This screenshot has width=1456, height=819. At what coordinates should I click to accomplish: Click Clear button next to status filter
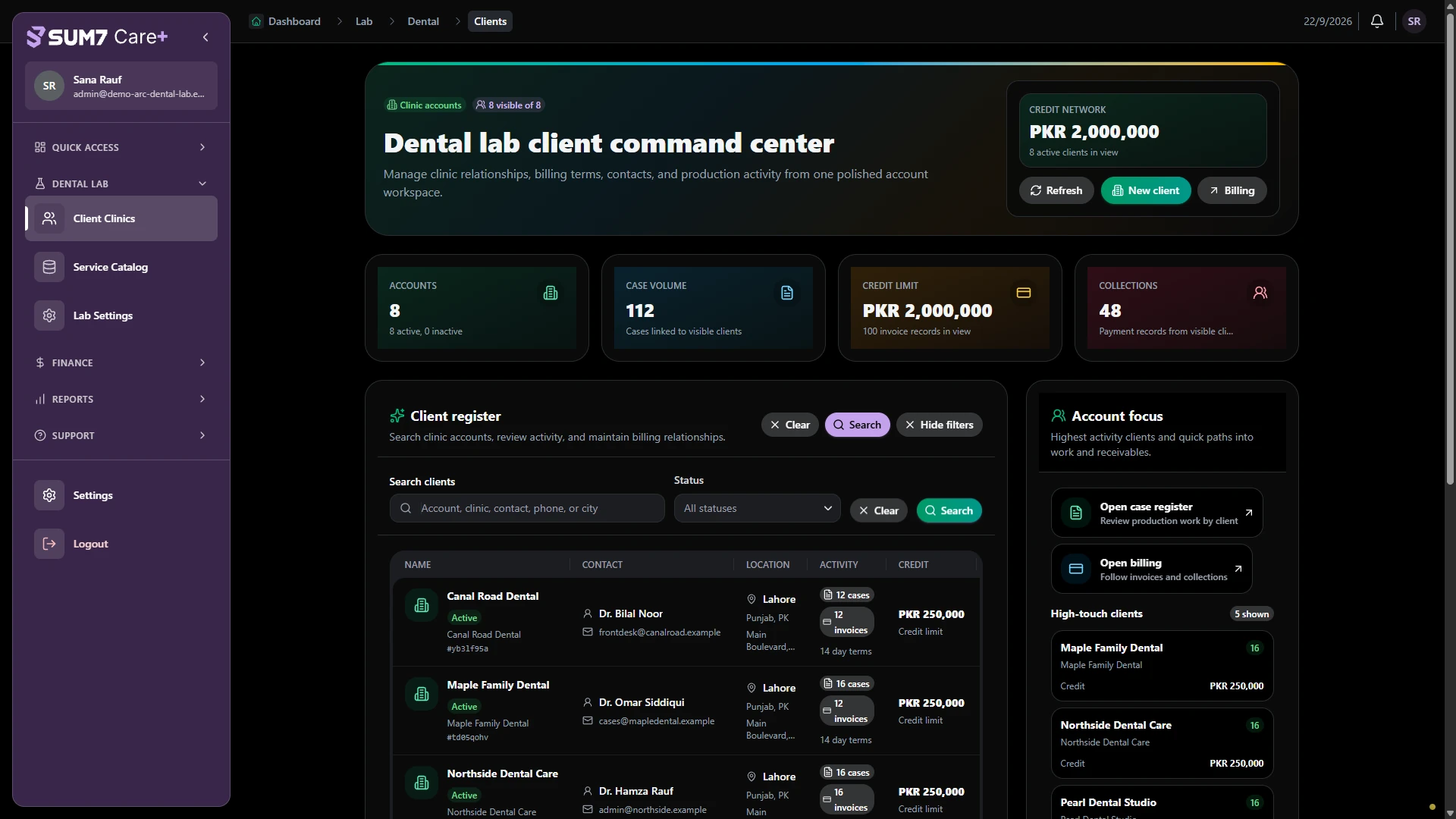[878, 510]
